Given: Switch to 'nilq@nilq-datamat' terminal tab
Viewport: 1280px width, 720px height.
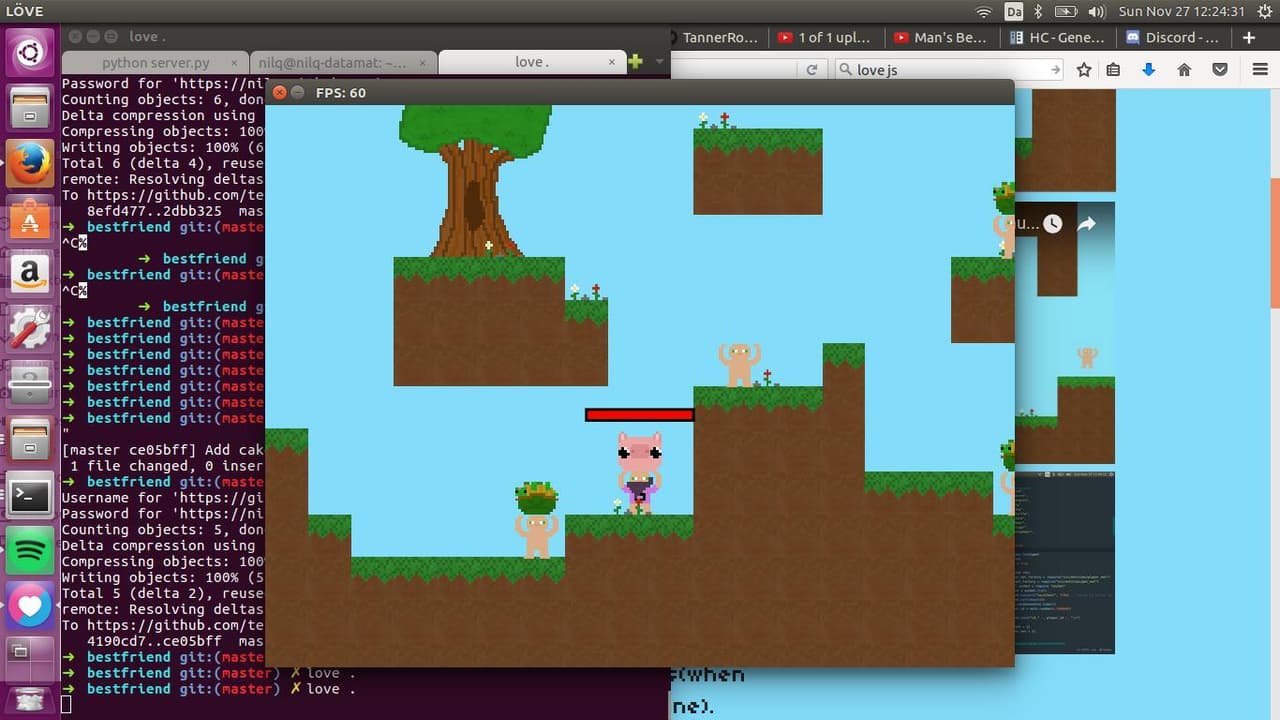Looking at the screenshot, I should coord(342,62).
